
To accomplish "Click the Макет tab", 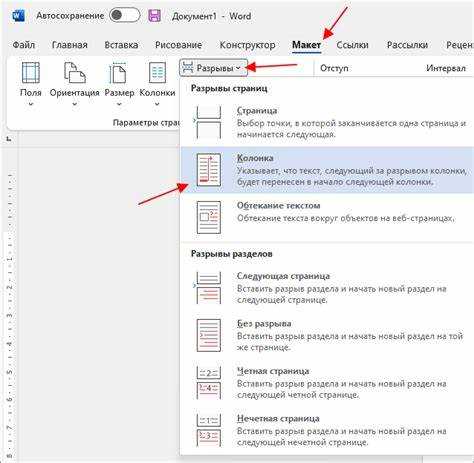I will point(306,45).
